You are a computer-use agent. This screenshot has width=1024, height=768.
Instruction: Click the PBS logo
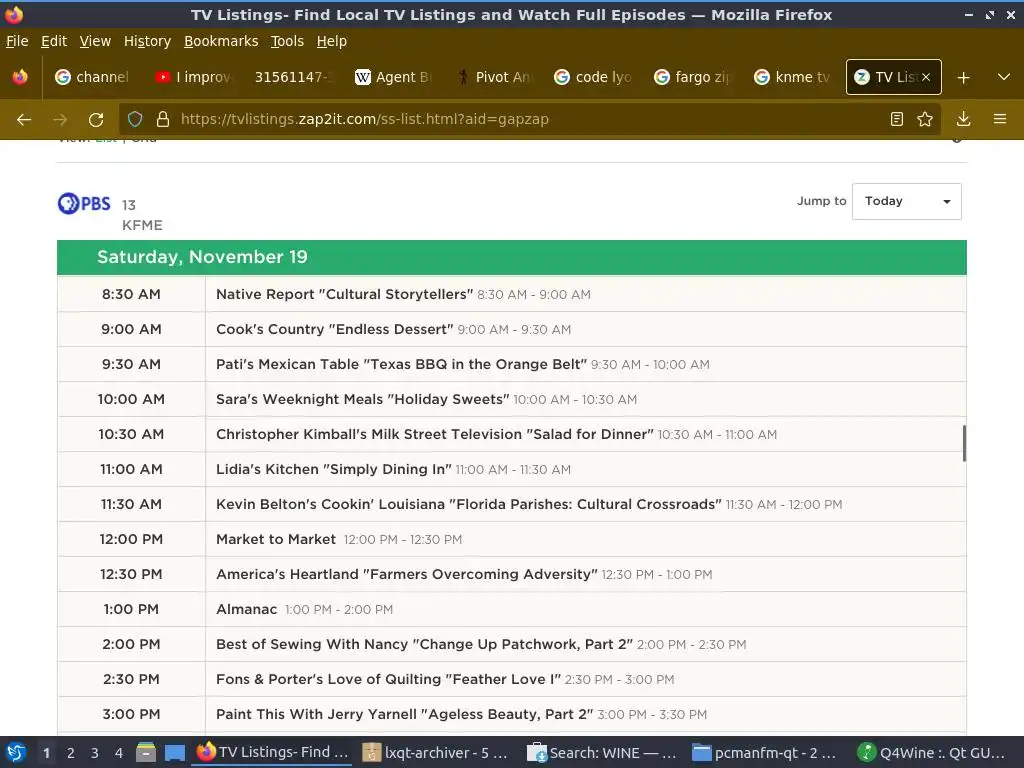pyautogui.click(x=84, y=204)
